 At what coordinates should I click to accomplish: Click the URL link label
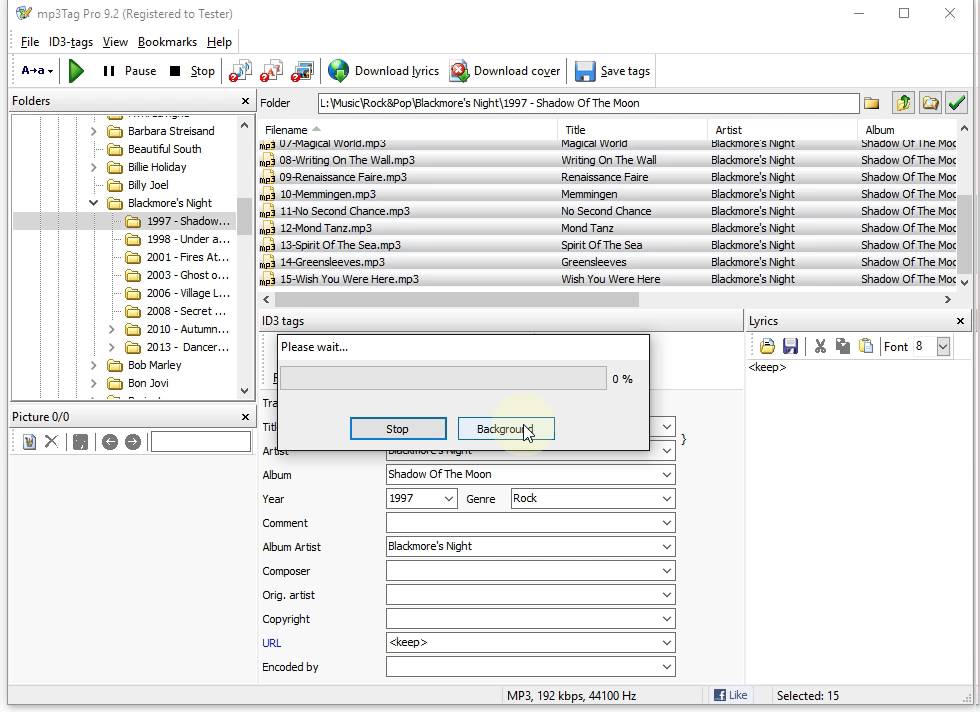[271, 643]
